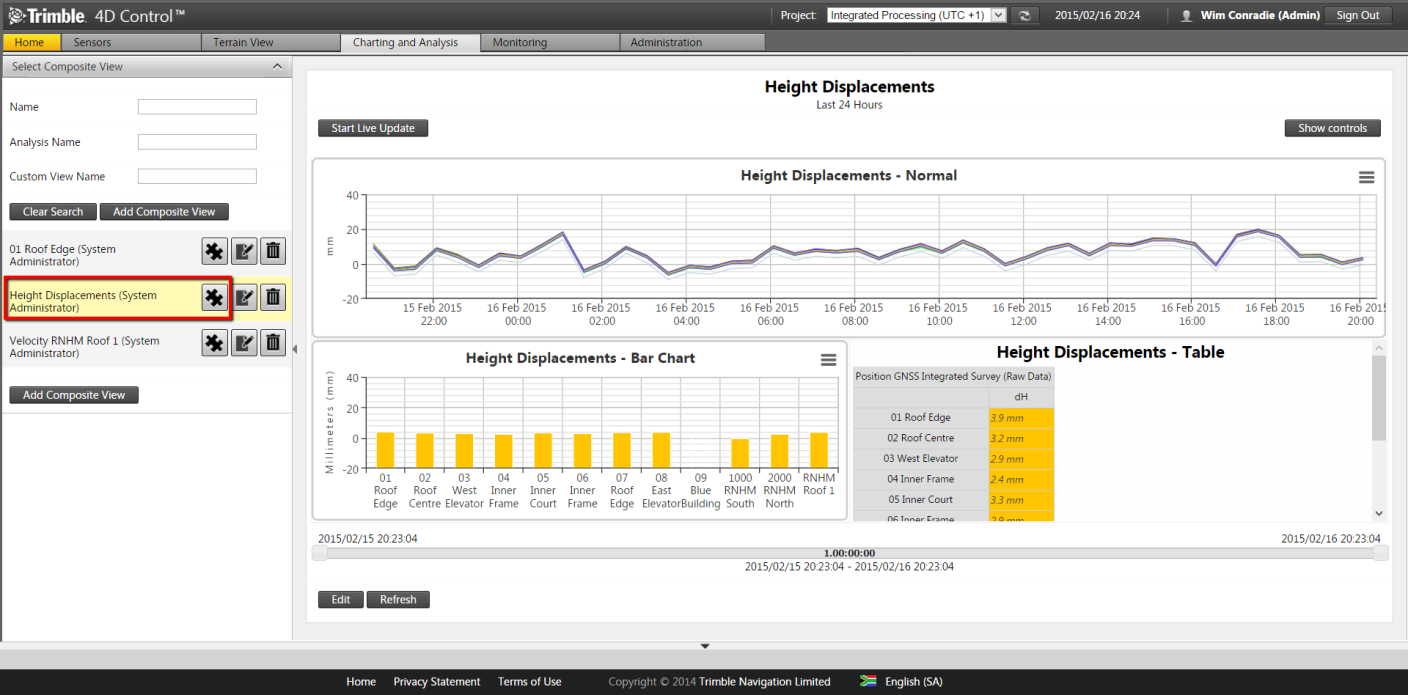This screenshot has height=695, width=1408.
Task: Click the Trimble logo
Action: point(46,15)
